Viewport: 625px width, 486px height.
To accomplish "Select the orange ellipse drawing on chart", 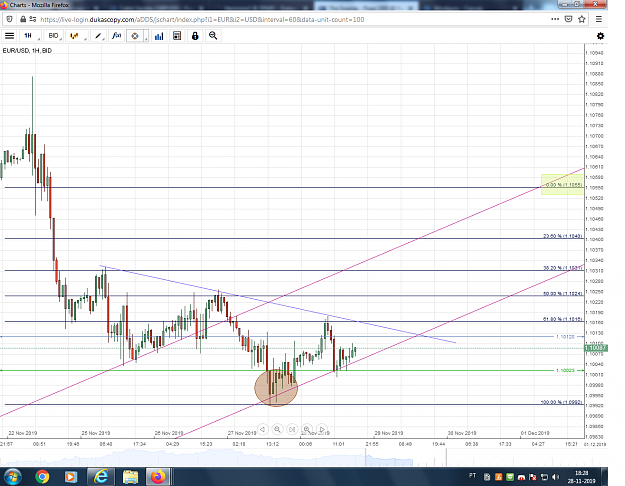I will [276, 388].
